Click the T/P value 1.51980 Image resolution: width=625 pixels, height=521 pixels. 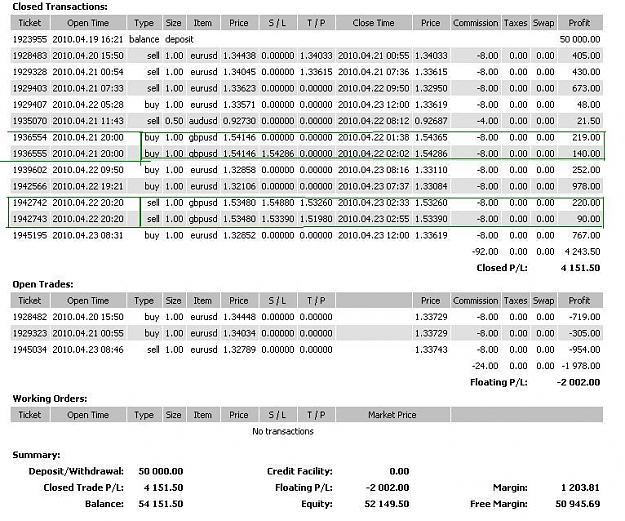[316, 219]
